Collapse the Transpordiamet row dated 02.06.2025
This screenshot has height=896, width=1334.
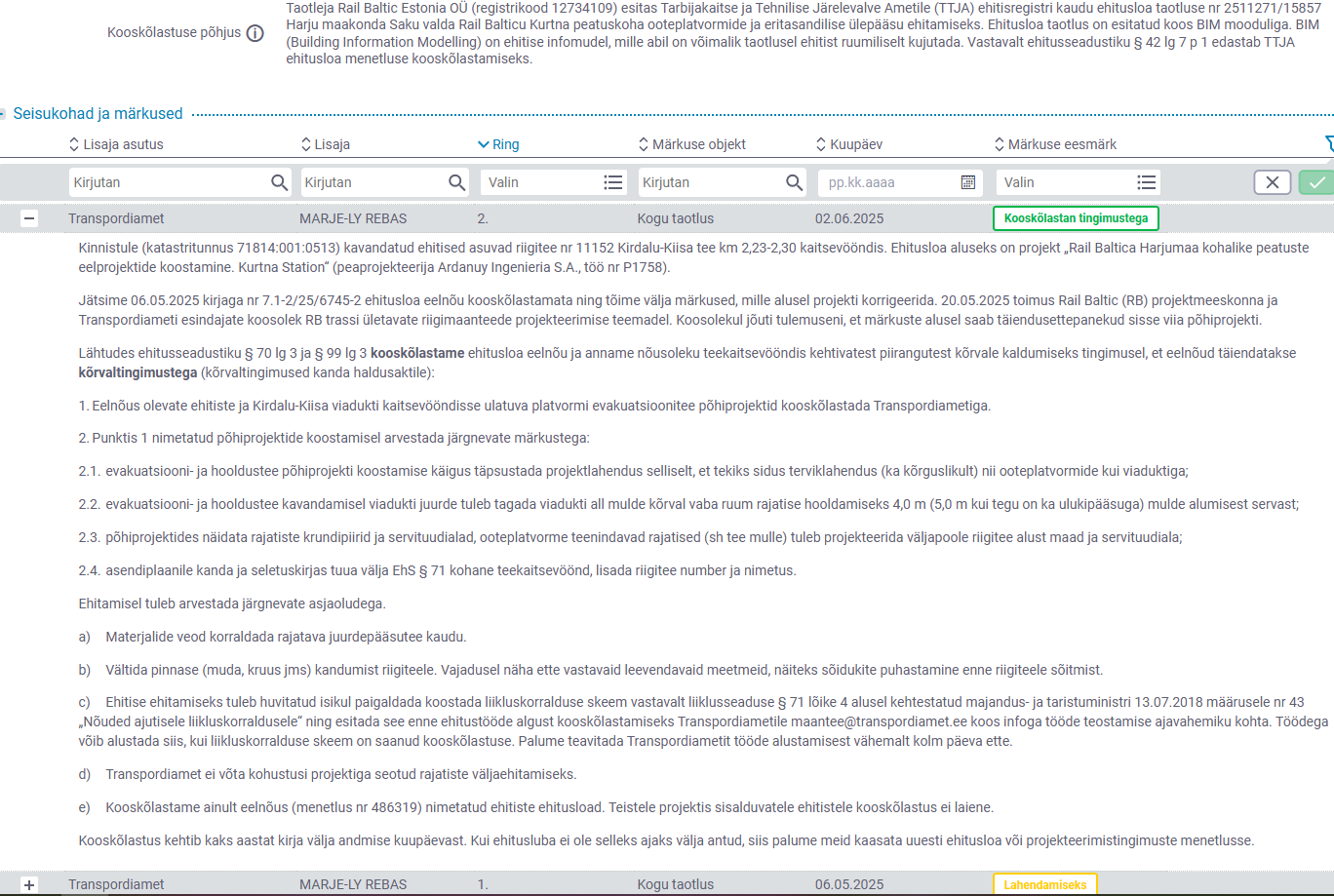click(x=29, y=218)
